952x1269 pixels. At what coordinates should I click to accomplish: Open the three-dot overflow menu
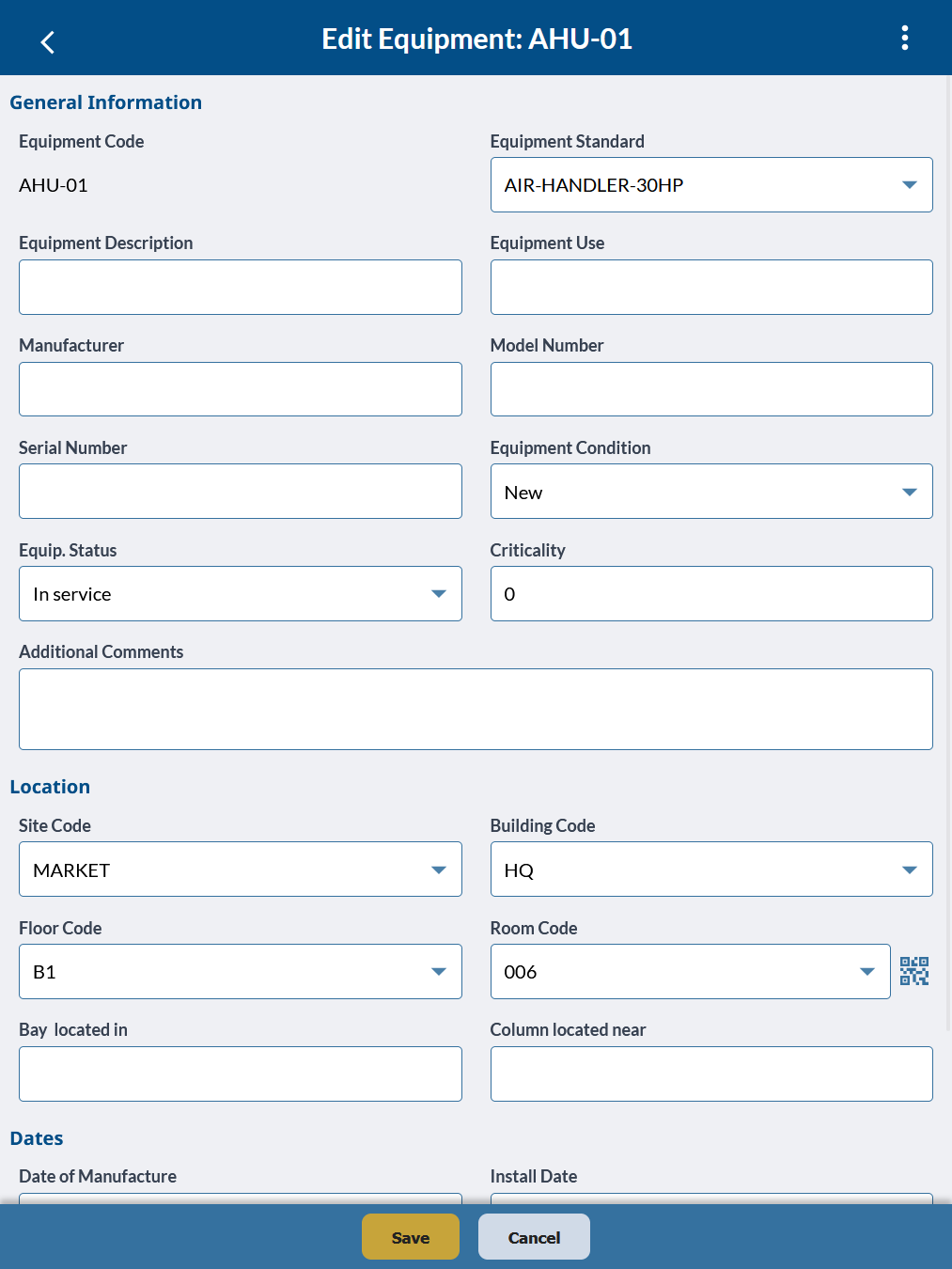tap(904, 39)
